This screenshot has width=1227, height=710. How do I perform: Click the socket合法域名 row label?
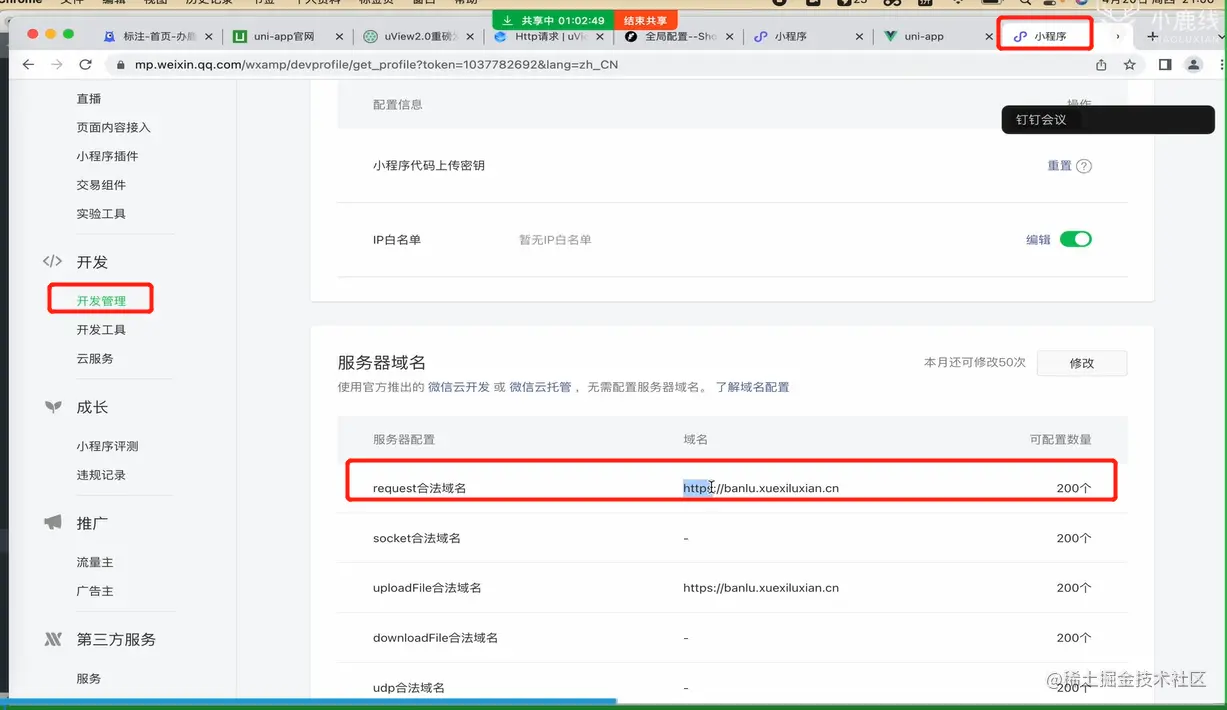[416, 538]
